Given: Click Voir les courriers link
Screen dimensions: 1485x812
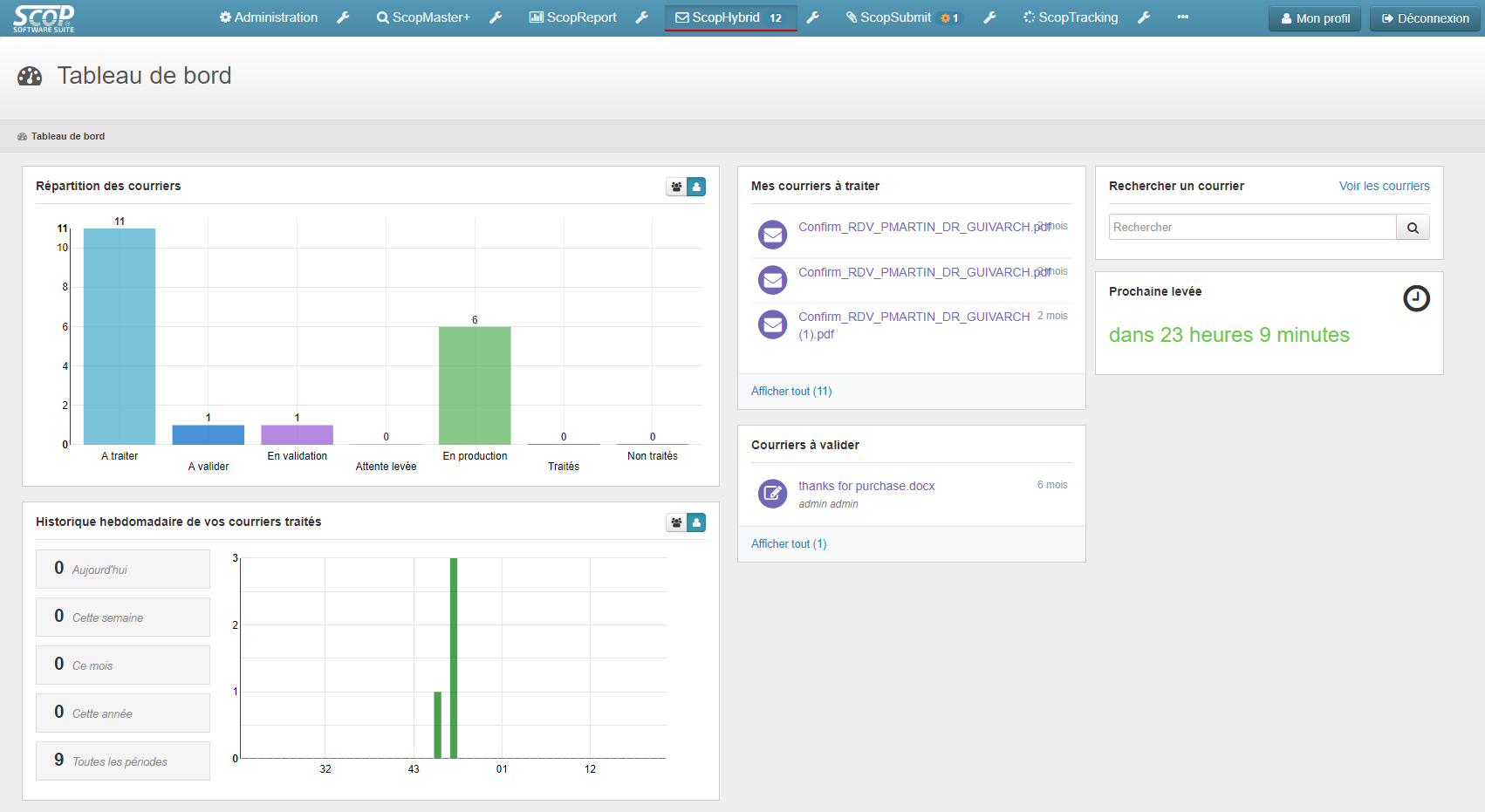Looking at the screenshot, I should (x=1384, y=186).
